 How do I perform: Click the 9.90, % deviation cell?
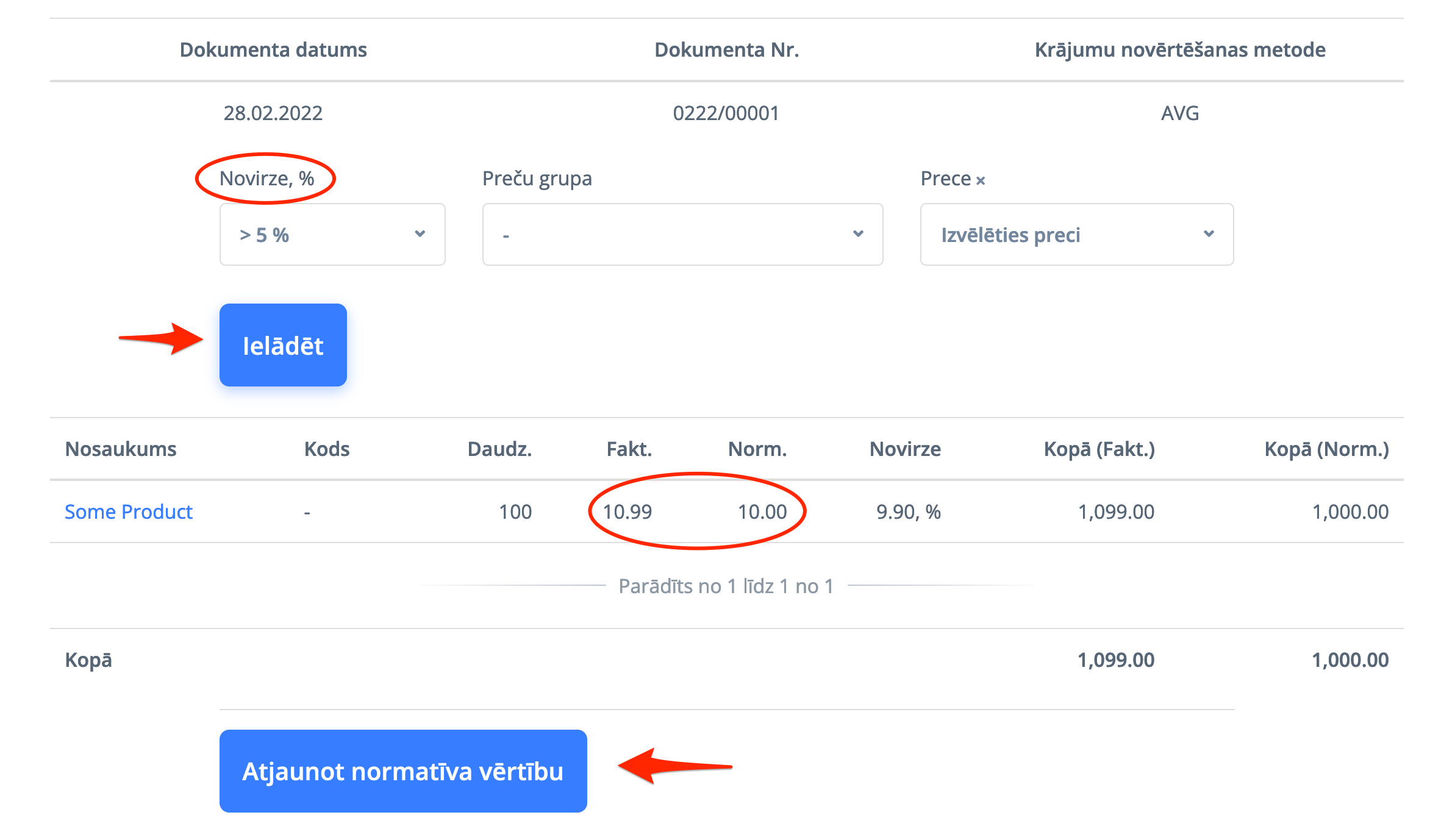point(908,511)
